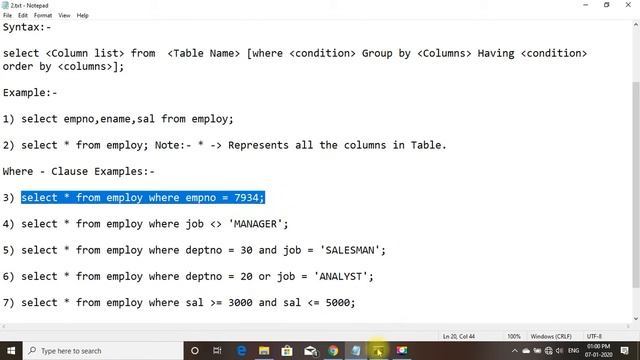Close the Notepad window
This screenshot has width=640, height=360.
628,5
